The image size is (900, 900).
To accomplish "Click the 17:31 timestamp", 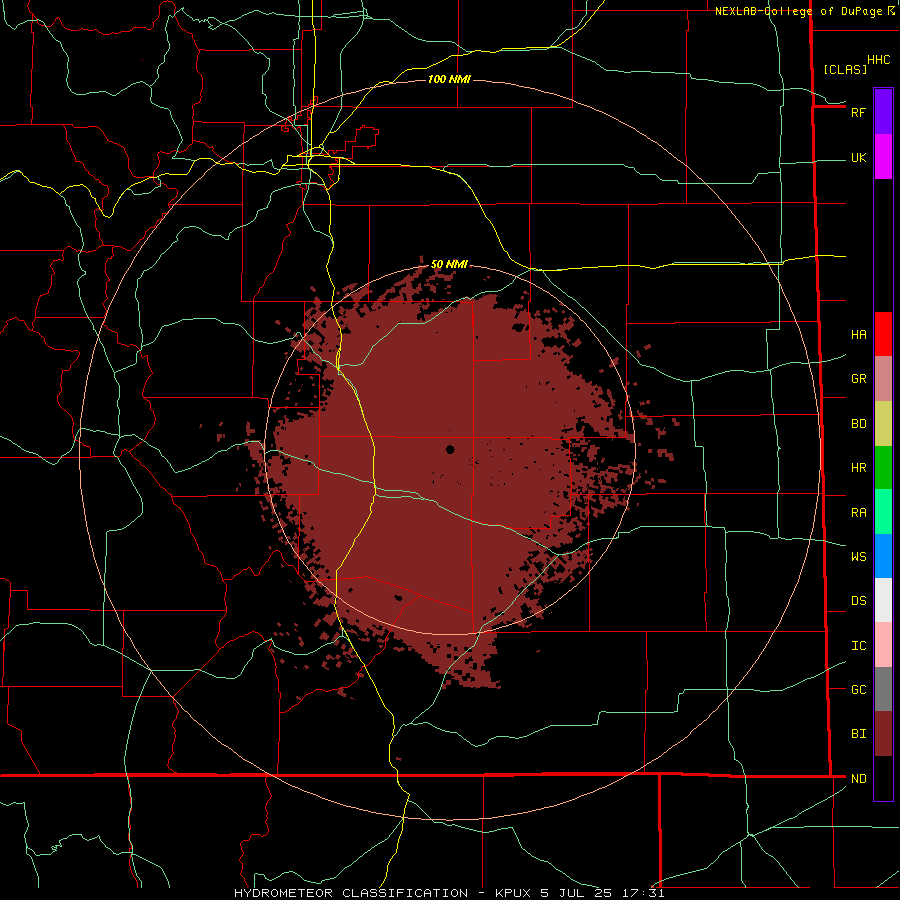I will tap(645, 893).
